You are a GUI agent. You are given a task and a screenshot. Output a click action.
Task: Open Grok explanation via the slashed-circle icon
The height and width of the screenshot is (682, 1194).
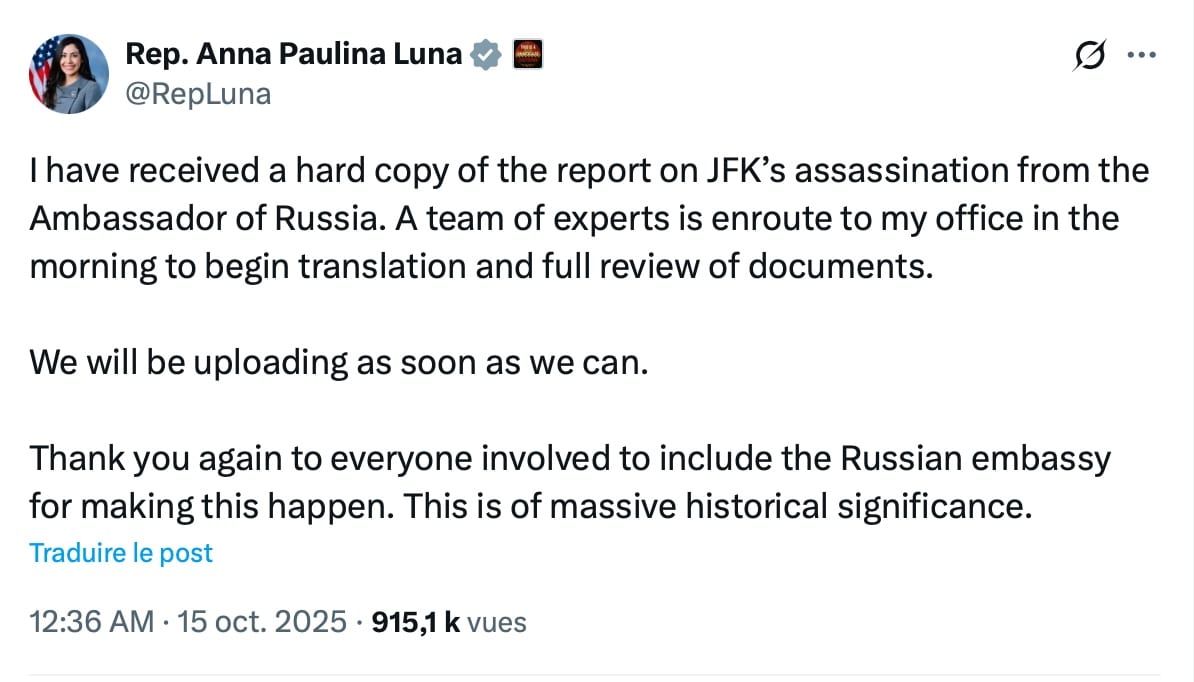(x=1089, y=57)
